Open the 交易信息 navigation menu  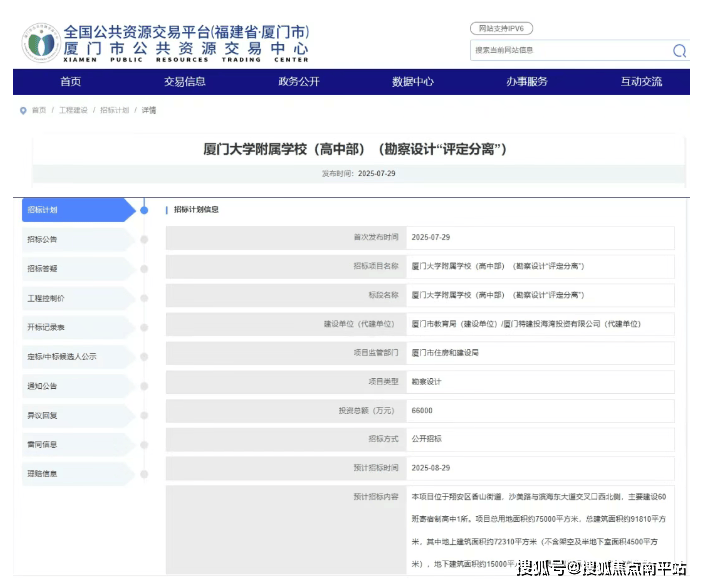[185, 82]
